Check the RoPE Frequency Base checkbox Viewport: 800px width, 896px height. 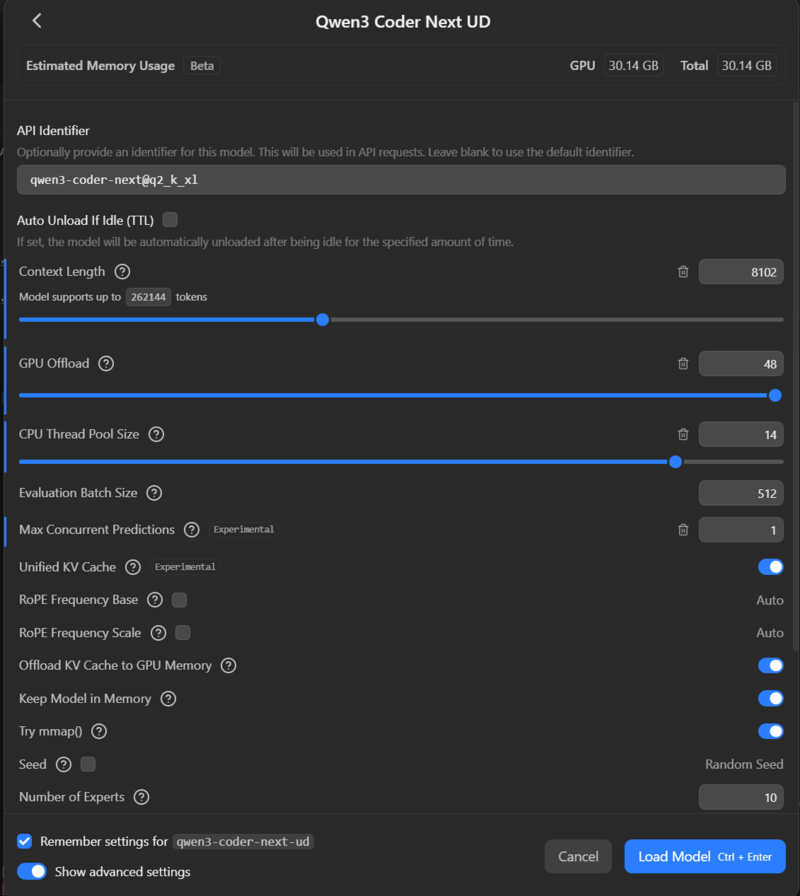179,600
